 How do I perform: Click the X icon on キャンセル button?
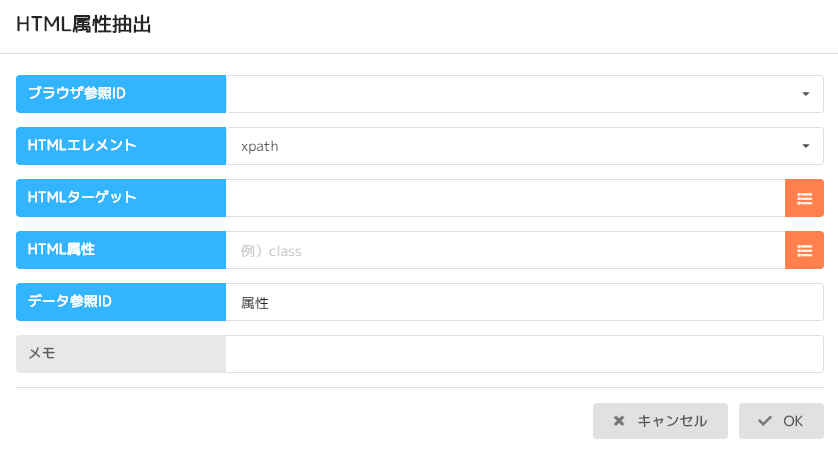point(619,421)
